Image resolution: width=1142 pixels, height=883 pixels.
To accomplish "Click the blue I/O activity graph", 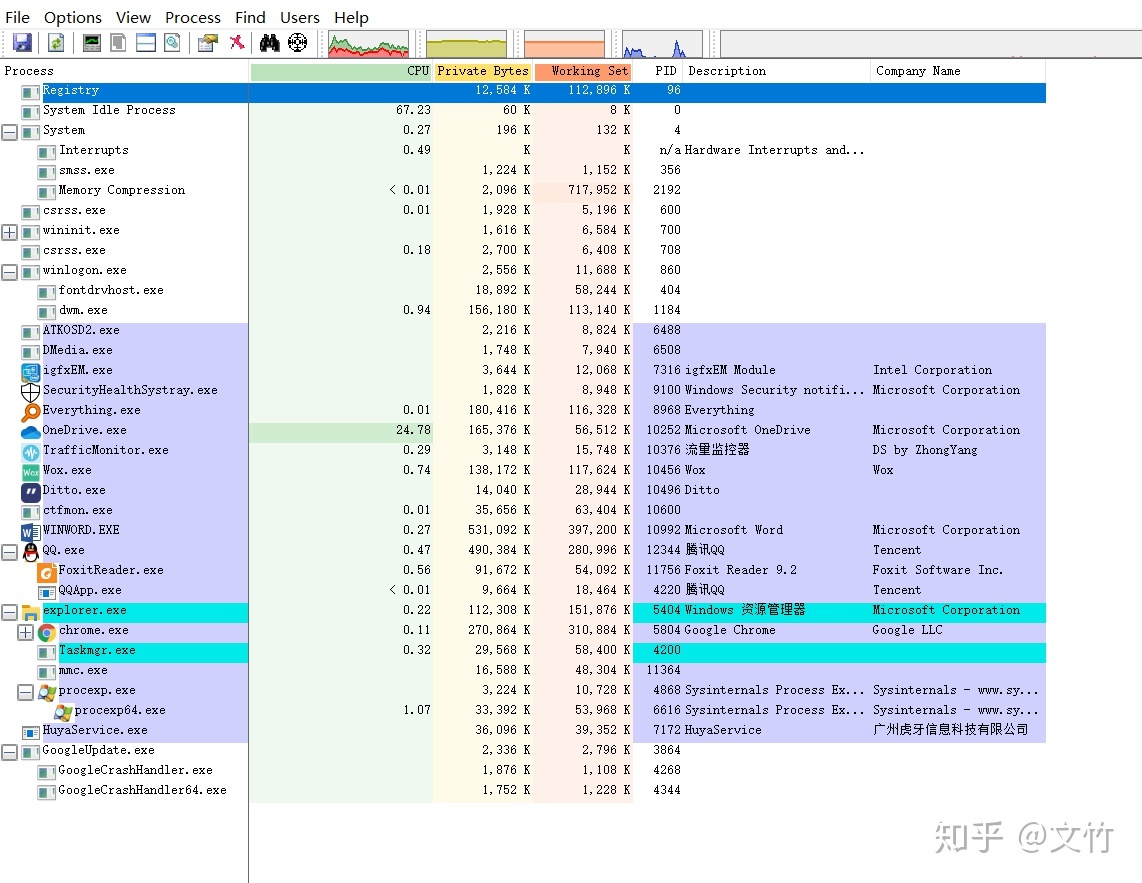I will (662, 44).
